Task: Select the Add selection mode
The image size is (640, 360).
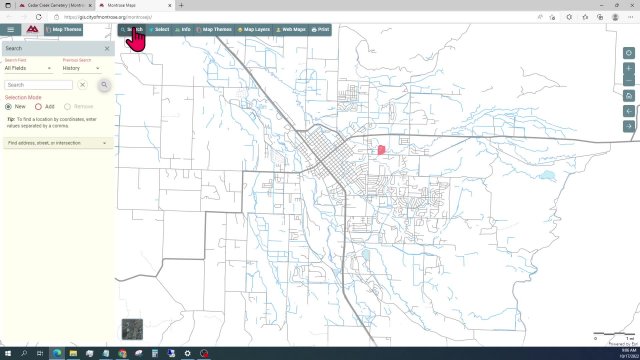Action: pyautogui.click(x=44, y=107)
